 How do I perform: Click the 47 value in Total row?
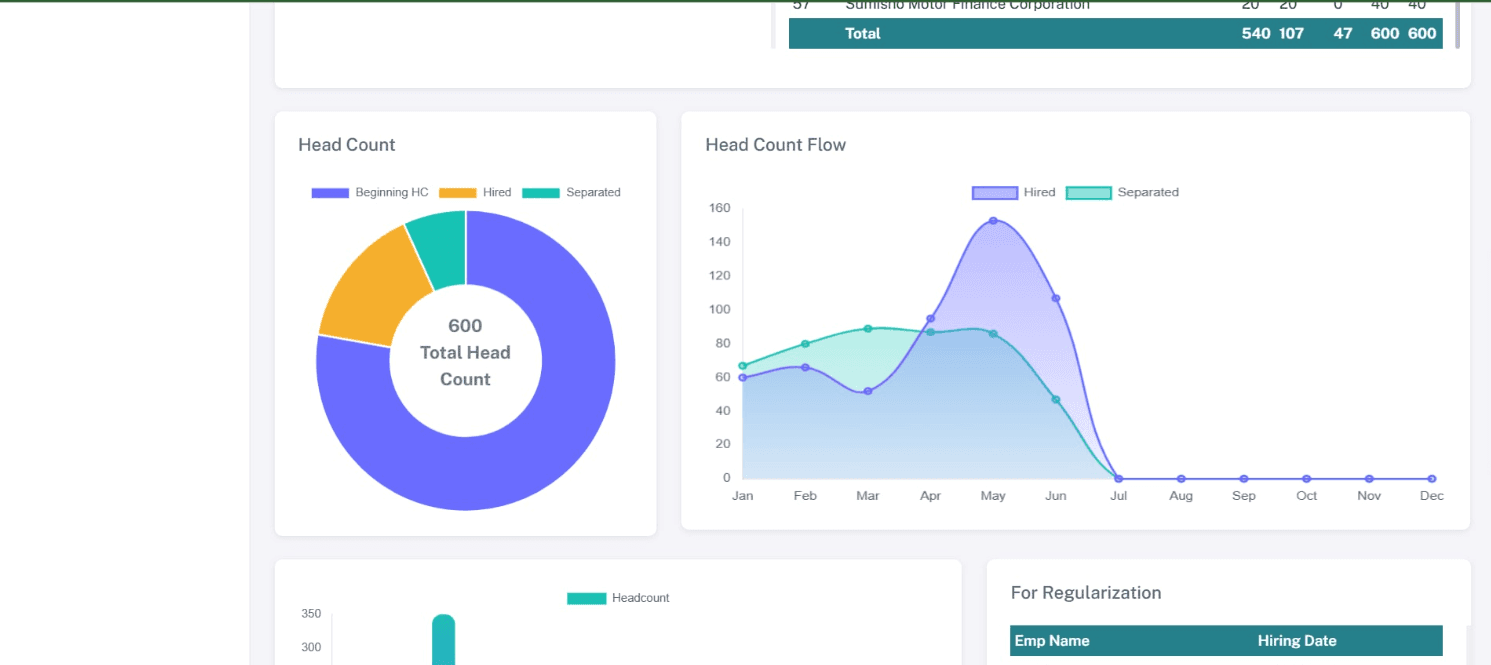1343,33
